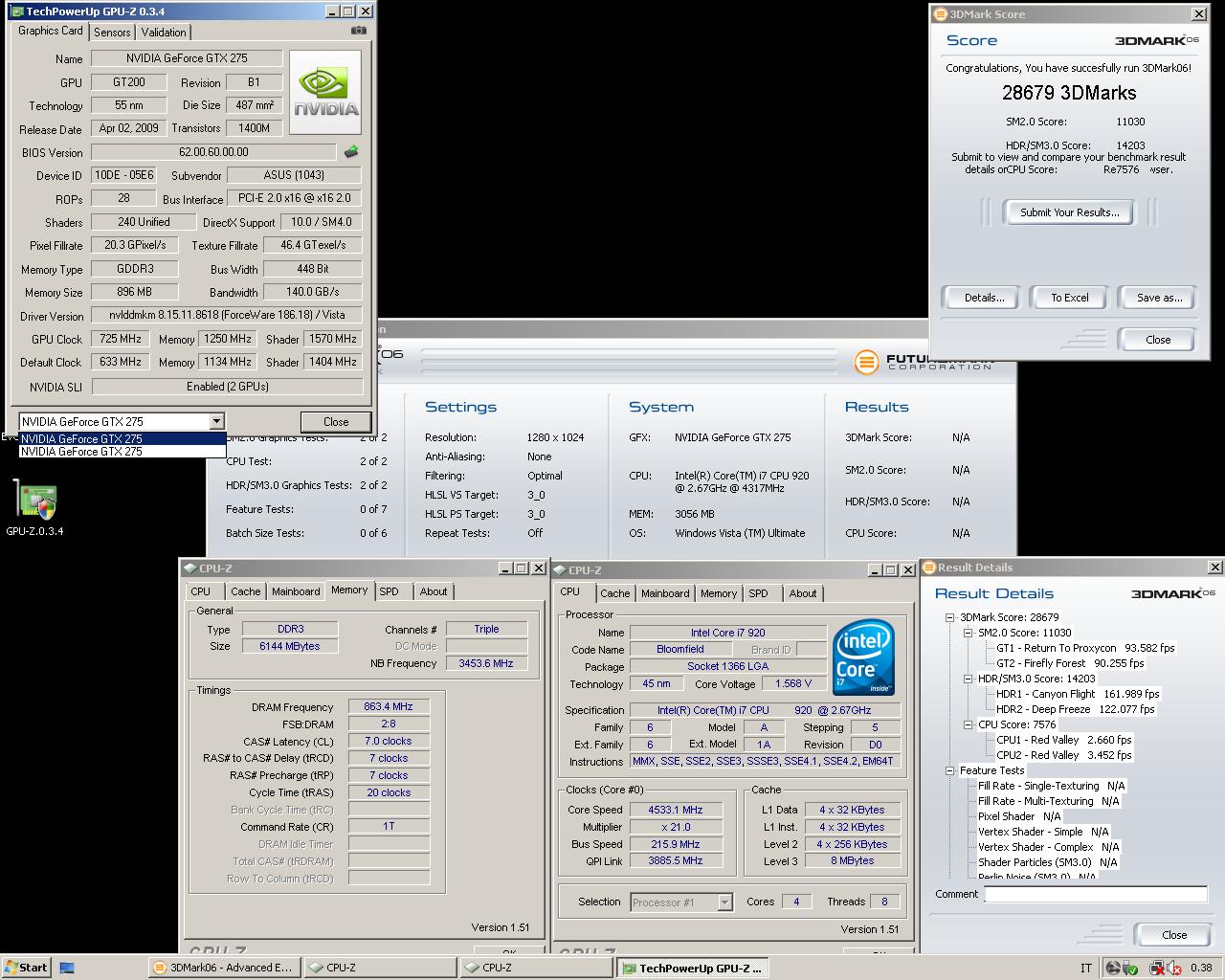Open the Memory tab in CPU-Z CPU window
1225x980 pixels.
tap(719, 593)
